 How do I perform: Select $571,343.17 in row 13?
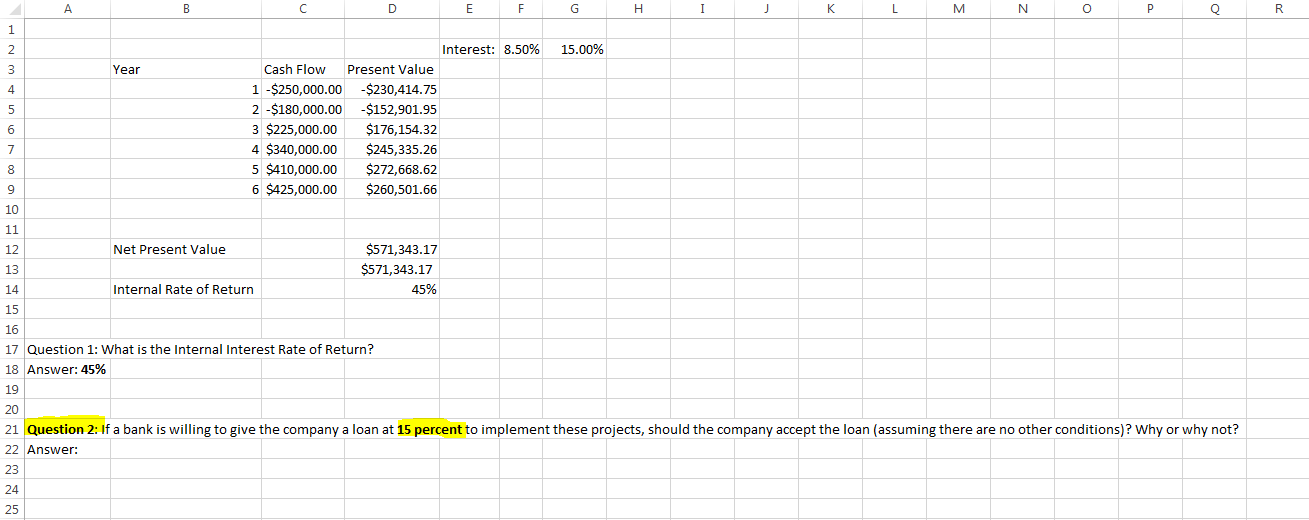pyautogui.click(x=390, y=269)
